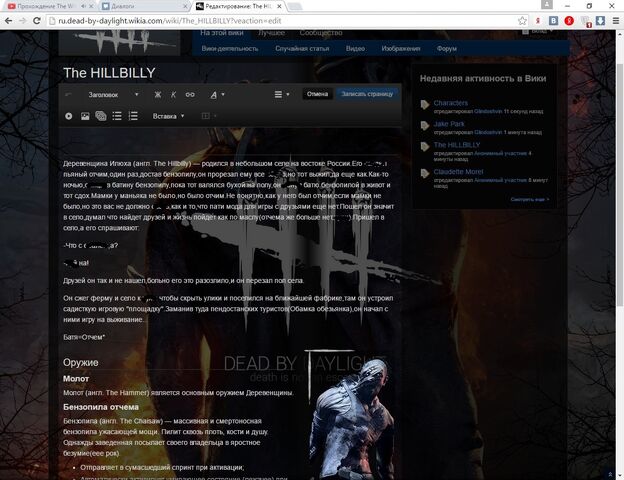Open the Изображения section
The image size is (624, 480).
tap(401, 49)
